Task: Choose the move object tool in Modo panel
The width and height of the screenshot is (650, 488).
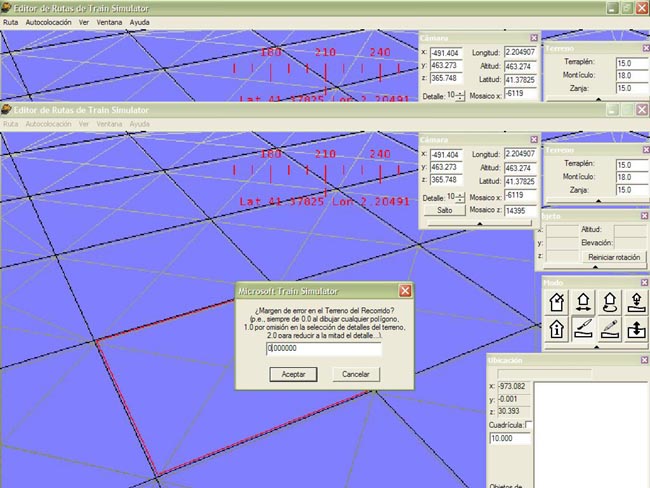Action: click(x=582, y=302)
